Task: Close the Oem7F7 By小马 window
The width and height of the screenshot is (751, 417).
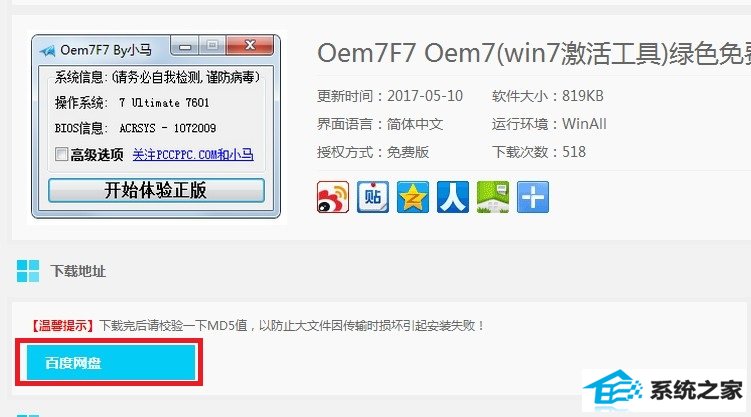Action: pyautogui.click(x=250, y=45)
